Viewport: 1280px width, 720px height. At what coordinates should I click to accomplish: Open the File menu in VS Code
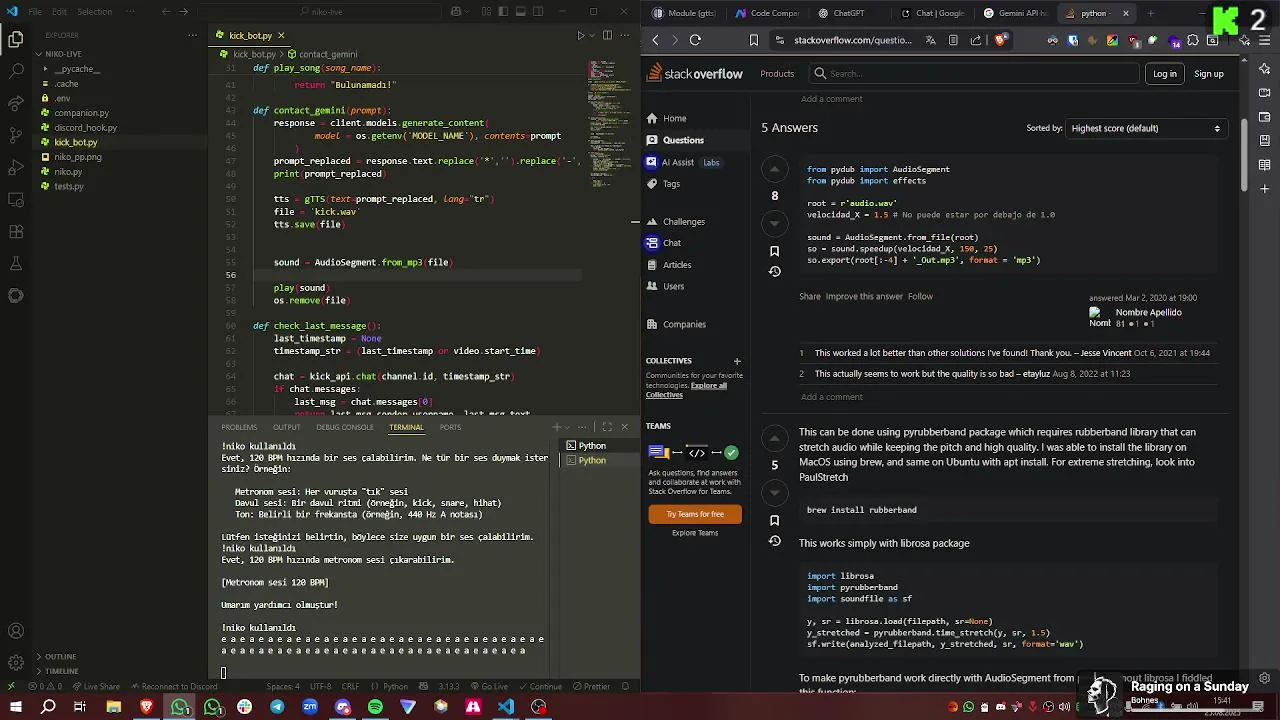[x=35, y=12]
